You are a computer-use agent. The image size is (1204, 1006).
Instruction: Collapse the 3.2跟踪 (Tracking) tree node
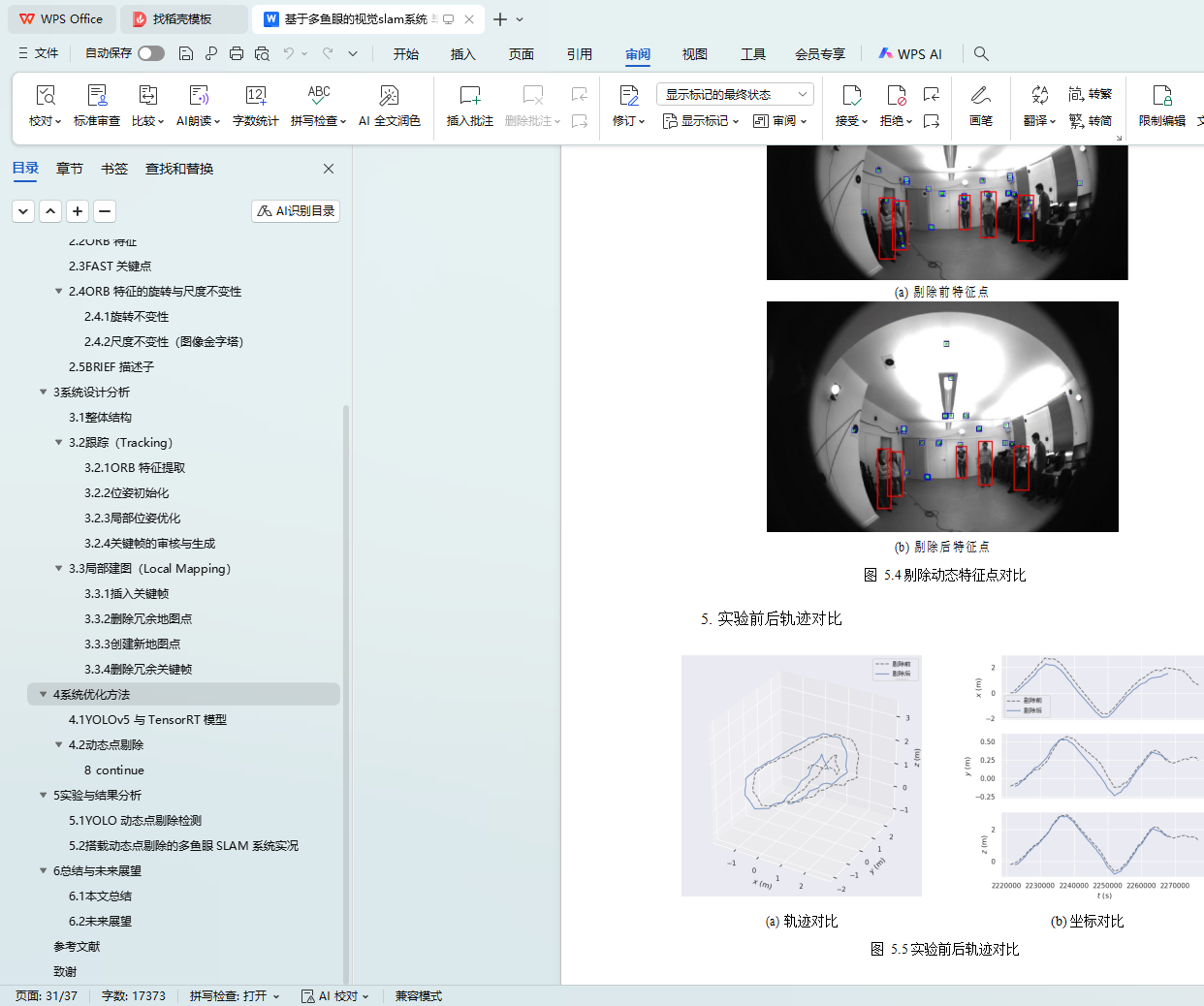(58, 442)
